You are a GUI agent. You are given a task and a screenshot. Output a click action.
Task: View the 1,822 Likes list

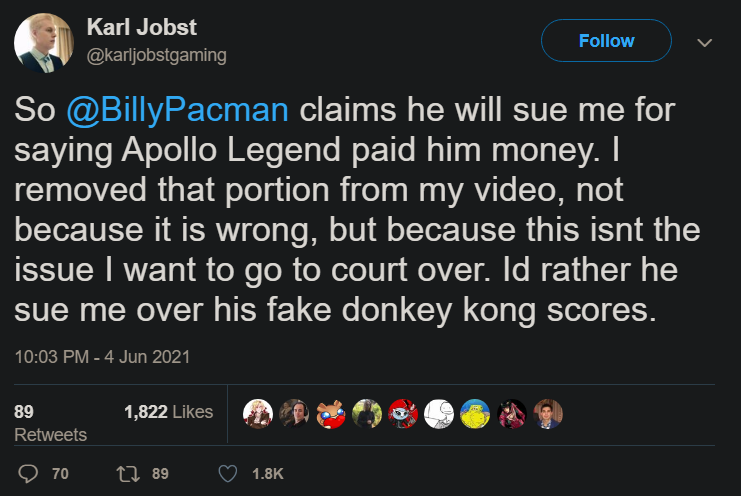coord(168,411)
